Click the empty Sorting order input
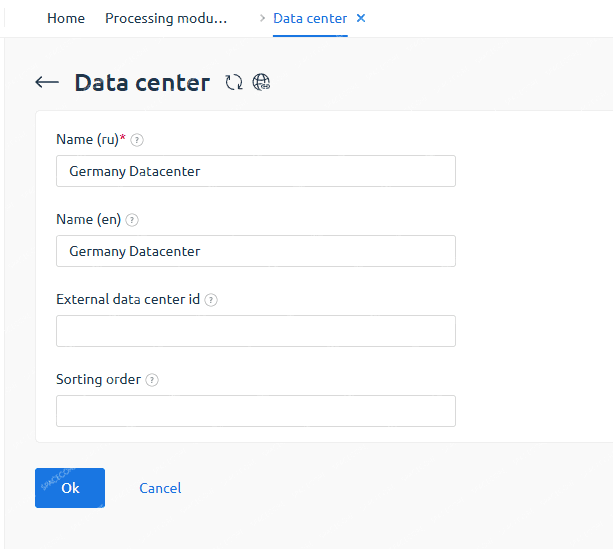 click(256, 411)
